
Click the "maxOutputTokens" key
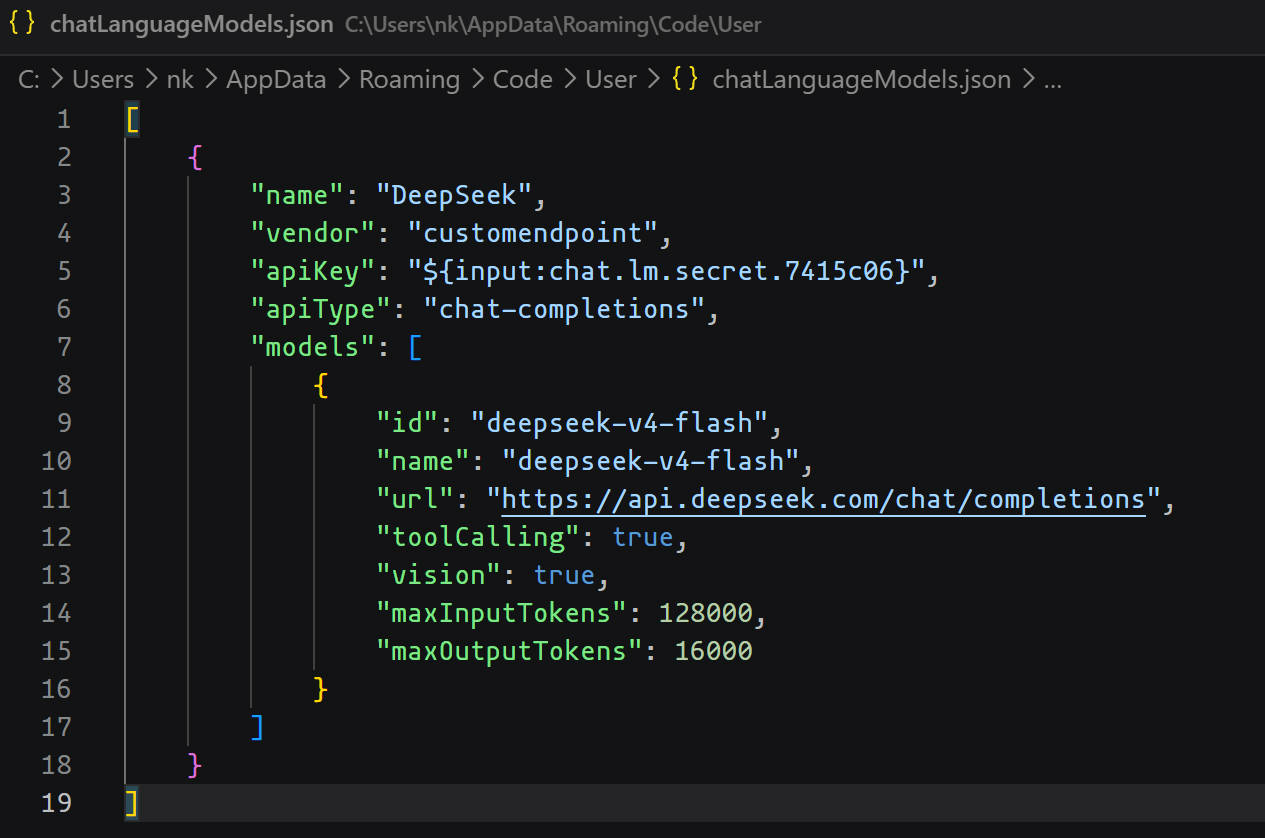point(510,651)
